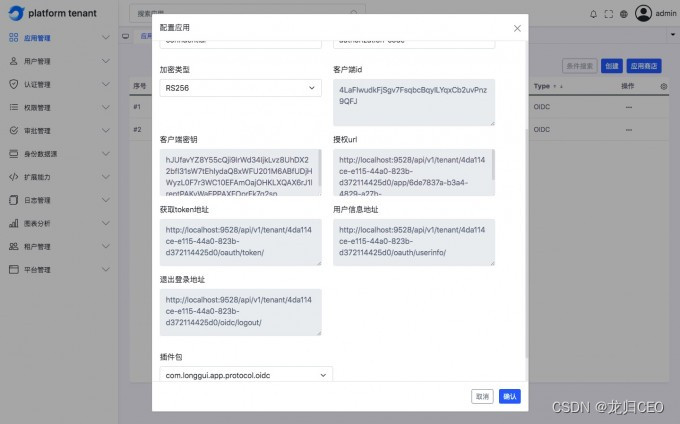Screen dimensions: 680x424
Task: Click the 用户管理 person icon
Action: tap(13, 61)
